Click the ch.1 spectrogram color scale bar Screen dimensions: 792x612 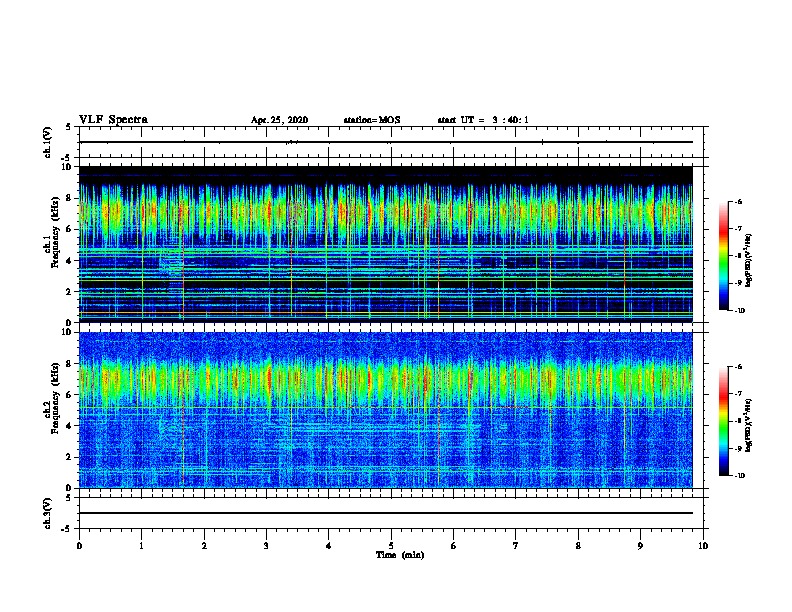(723, 256)
